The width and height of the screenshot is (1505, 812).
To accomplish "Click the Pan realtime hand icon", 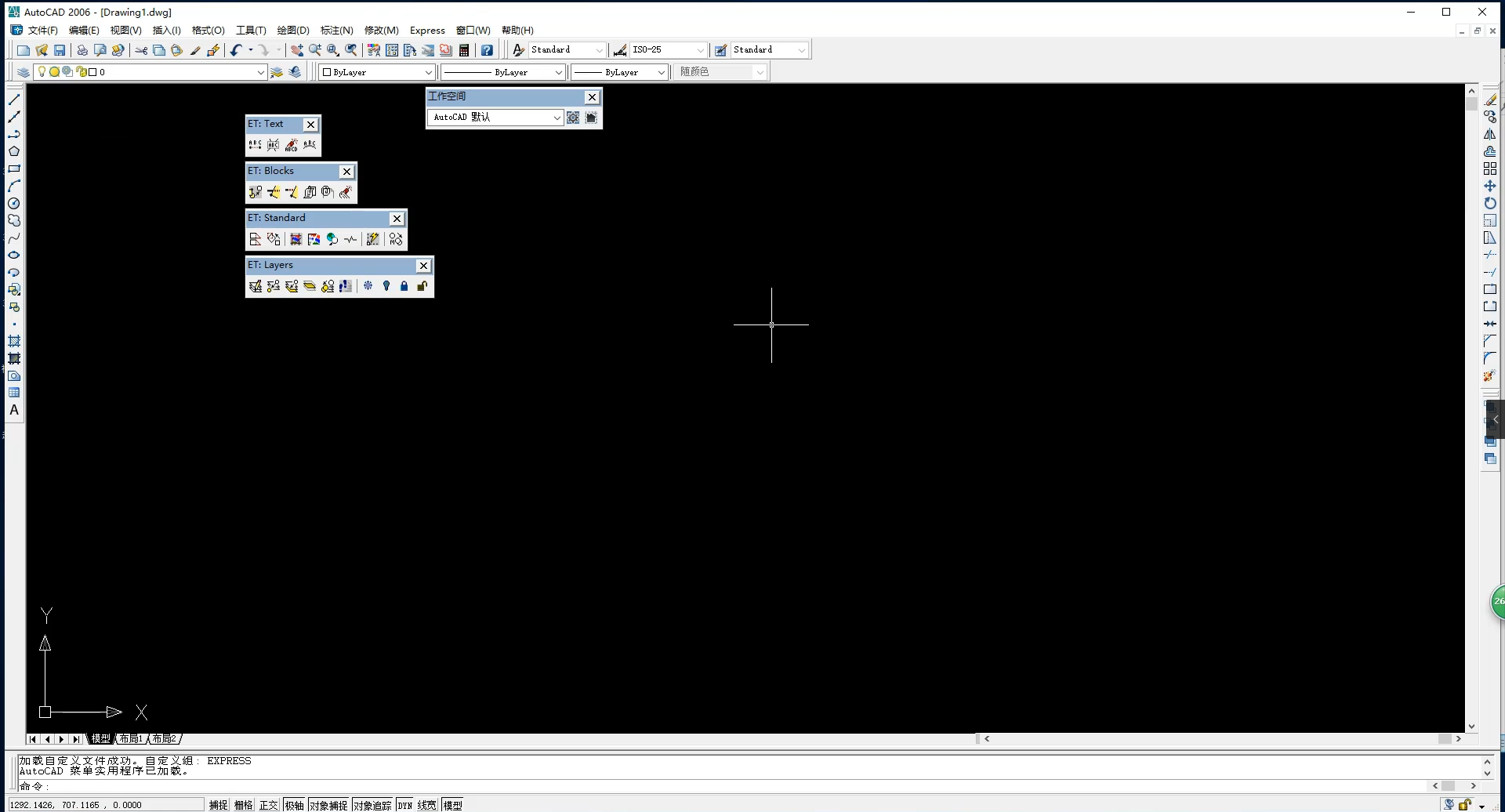I will click(x=297, y=50).
